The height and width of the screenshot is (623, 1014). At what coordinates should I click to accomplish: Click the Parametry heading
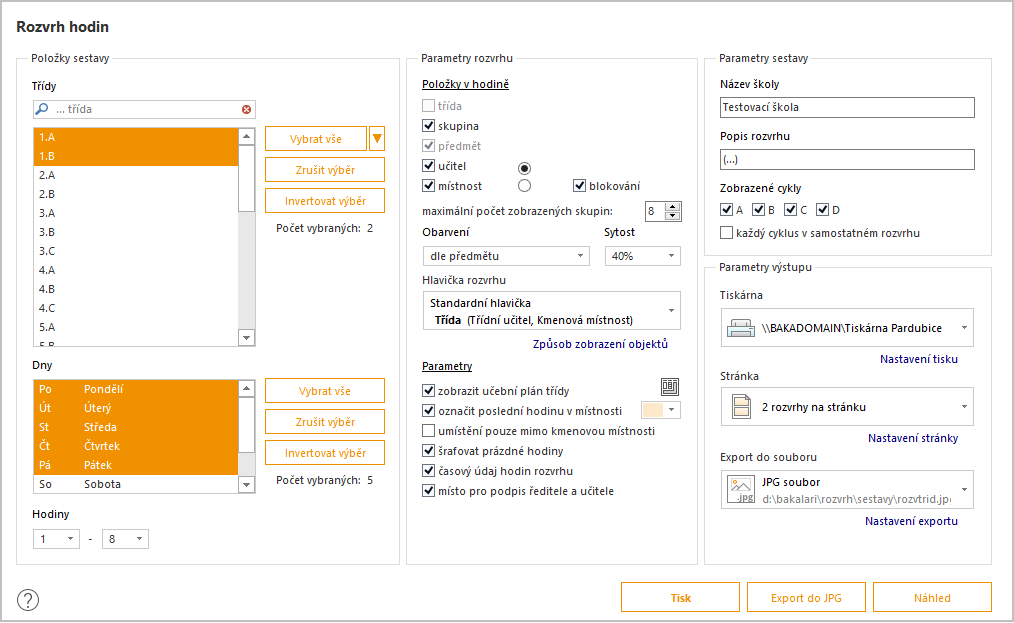coord(447,366)
